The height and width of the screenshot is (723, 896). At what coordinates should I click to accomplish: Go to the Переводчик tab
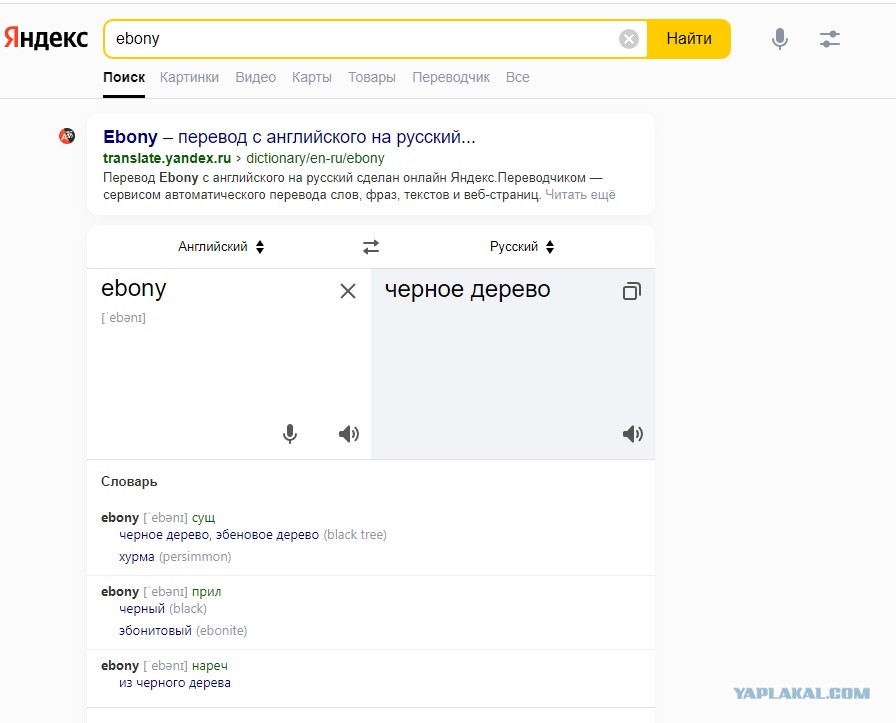tap(451, 77)
